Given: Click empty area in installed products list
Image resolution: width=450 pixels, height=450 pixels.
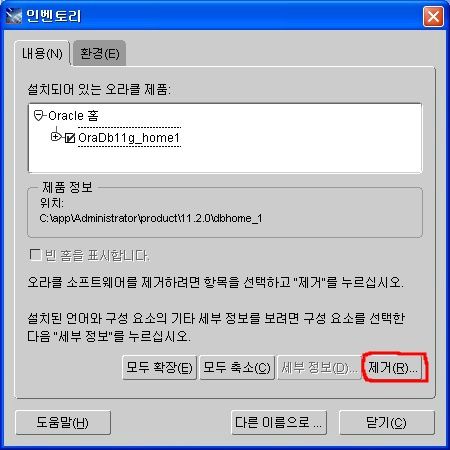Looking at the screenshot, I should point(300,150).
